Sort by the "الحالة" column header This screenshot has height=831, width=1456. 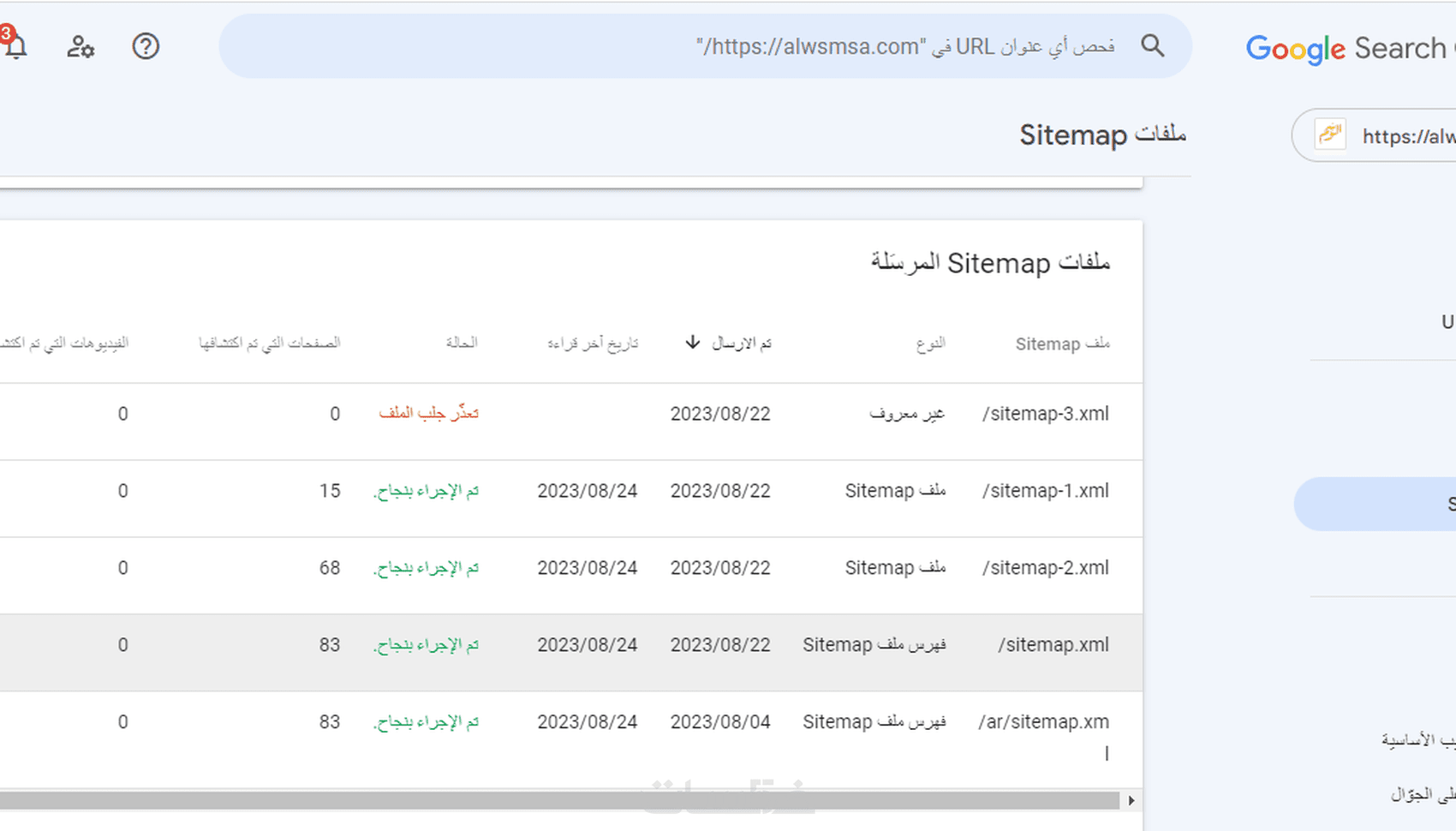[462, 343]
